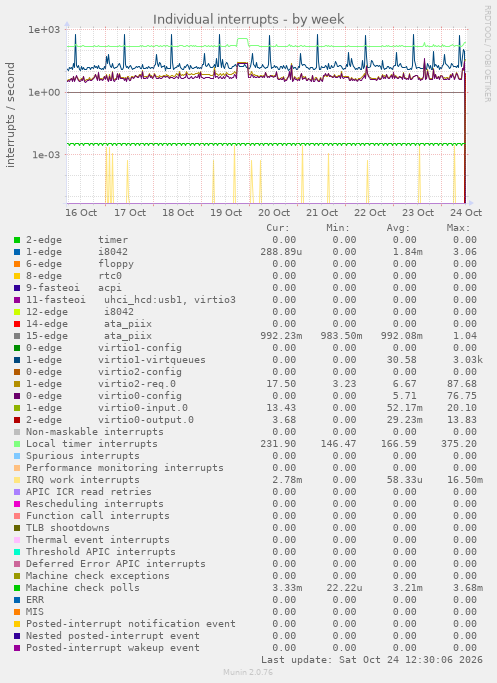This screenshot has width=497, height=683.
Task: Click the '1e+00' y-axis label
Action: [x=44, y=92]
